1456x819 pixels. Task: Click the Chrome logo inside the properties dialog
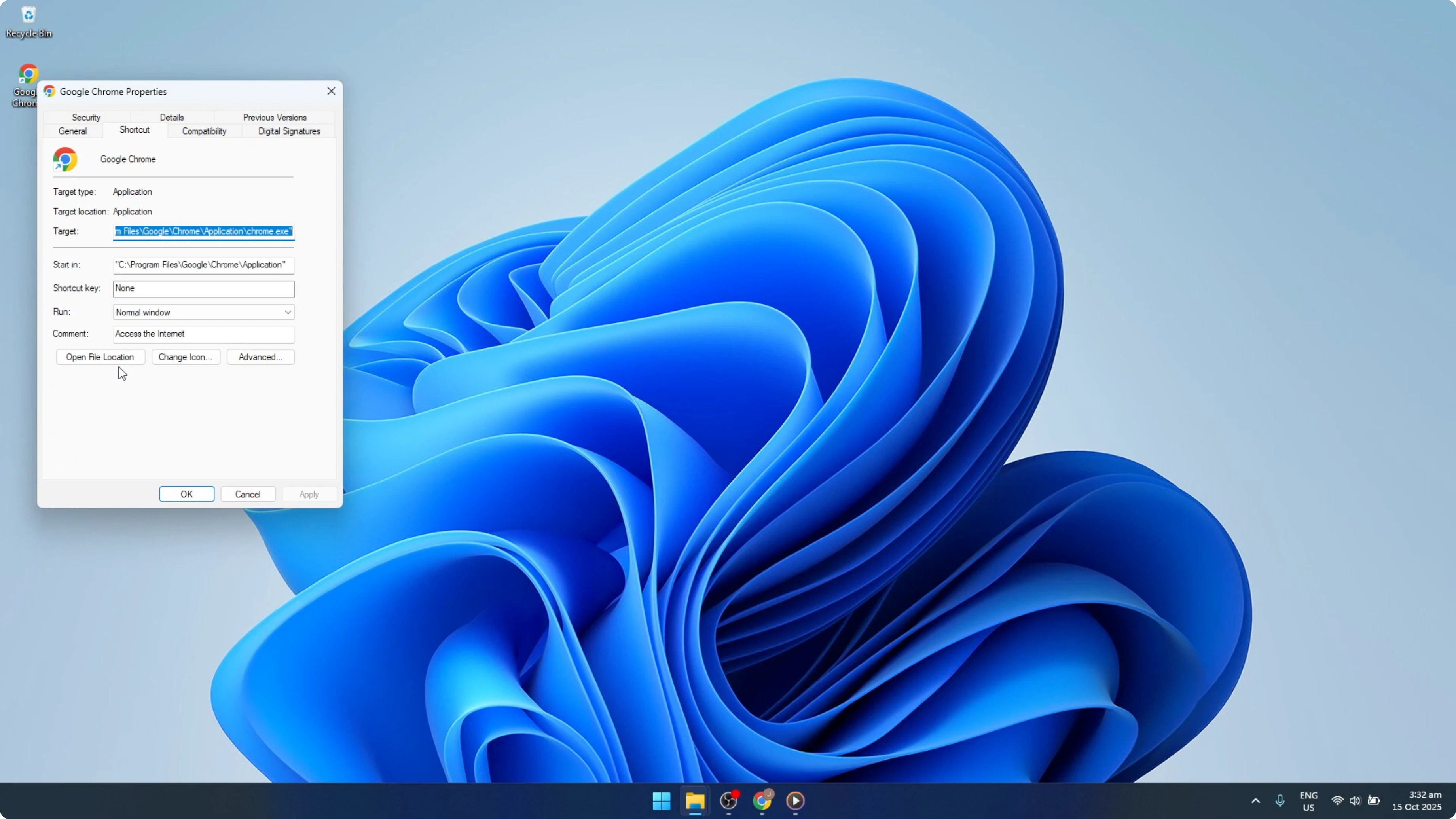65,159
